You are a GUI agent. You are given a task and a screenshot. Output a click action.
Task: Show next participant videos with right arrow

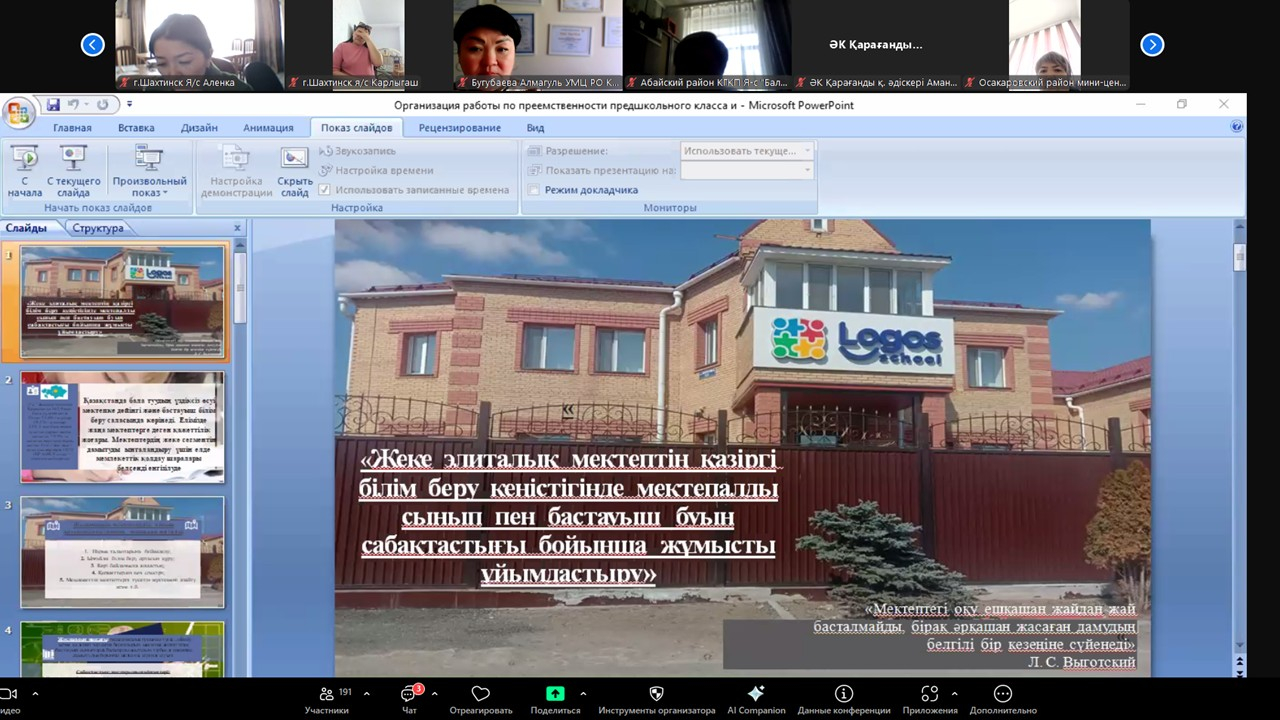tap(1152, 44)
